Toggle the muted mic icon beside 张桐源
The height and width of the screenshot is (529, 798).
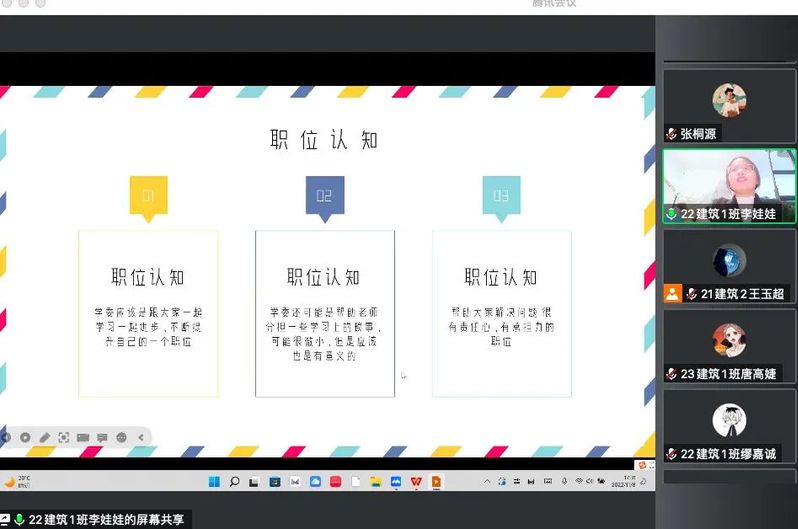click(x=672, y=134)
